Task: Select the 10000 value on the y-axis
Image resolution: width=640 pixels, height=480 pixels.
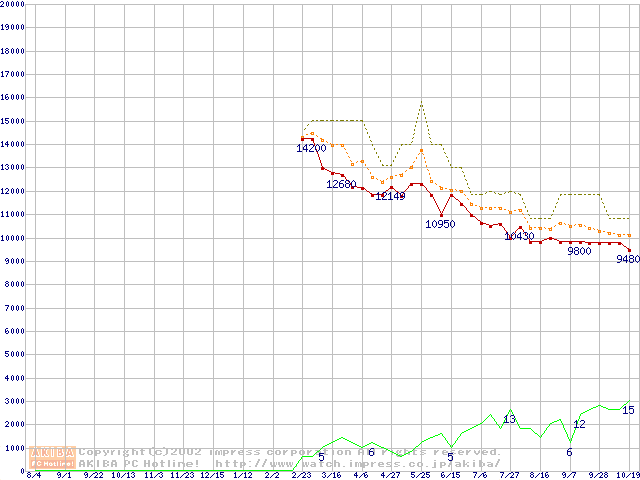Action: 12,238
